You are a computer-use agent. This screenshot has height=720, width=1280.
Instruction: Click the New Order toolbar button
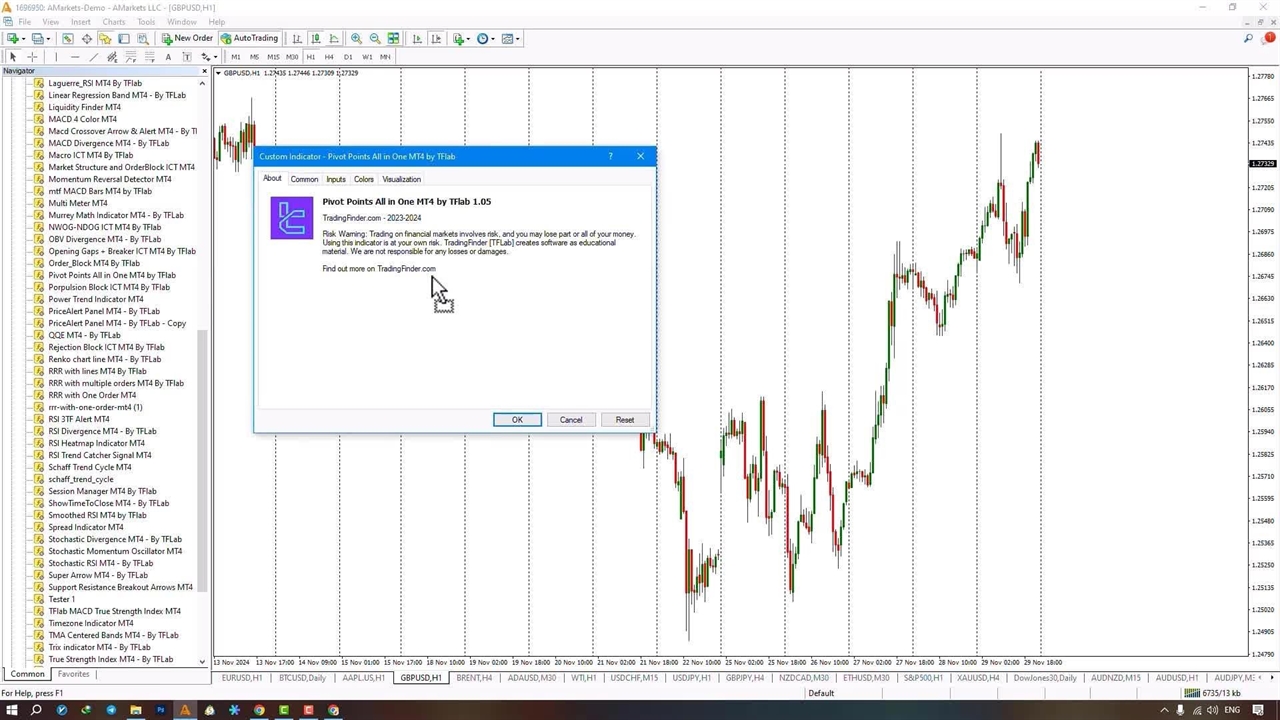pyautogui.click(x=186, y=38)
